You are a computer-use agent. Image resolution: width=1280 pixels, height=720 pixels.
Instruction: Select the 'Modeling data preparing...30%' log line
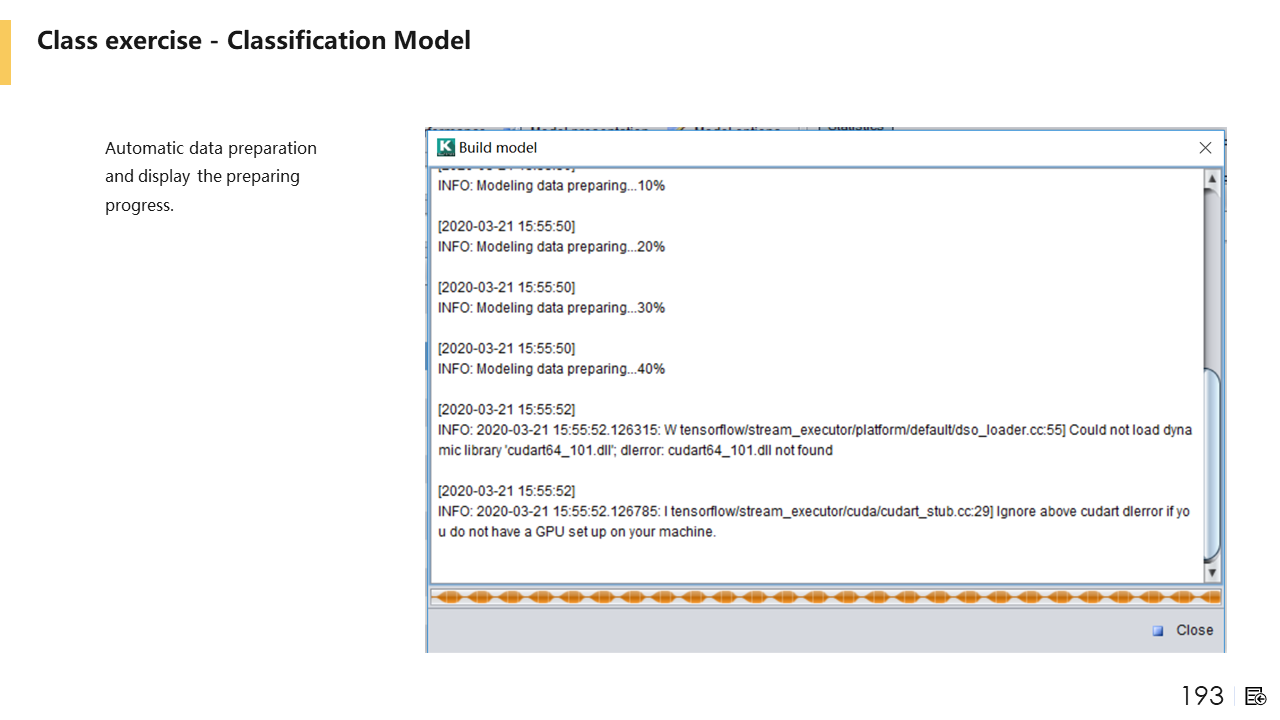[x=551, y=308]
